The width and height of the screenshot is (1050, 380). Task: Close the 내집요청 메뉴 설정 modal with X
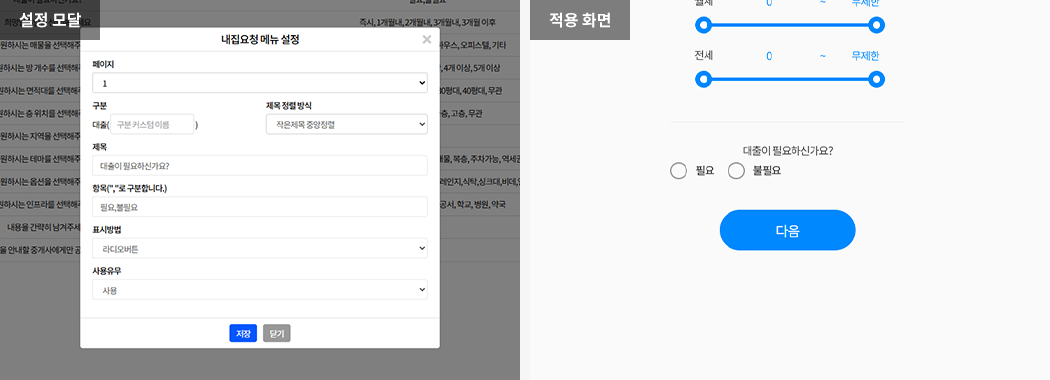pyautogui.click(x=427, y=40)
